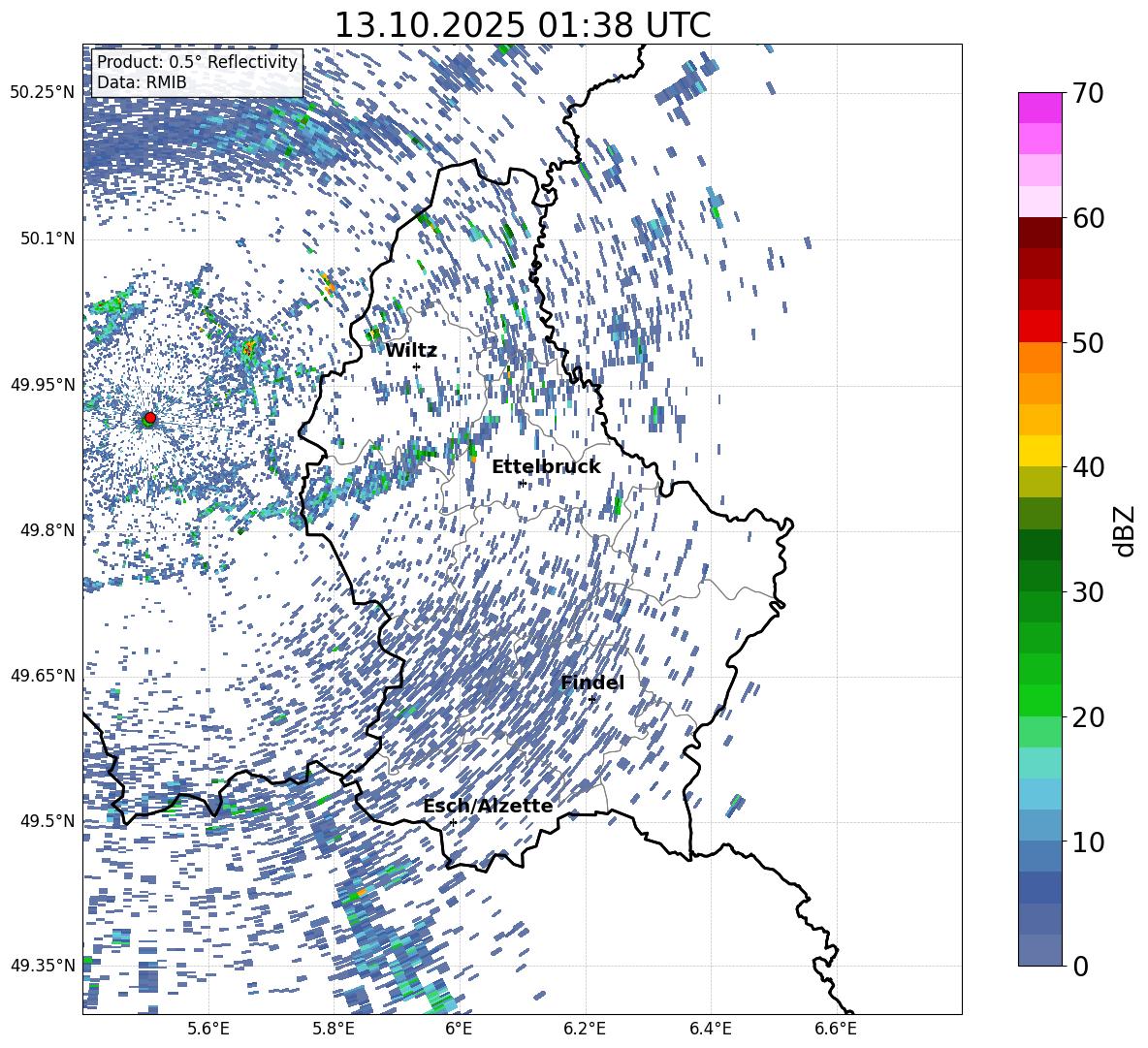Viewport: 1148px width, 1048px height.
Task: Click the 49.8°N latitude label
Action: point(49,530)
